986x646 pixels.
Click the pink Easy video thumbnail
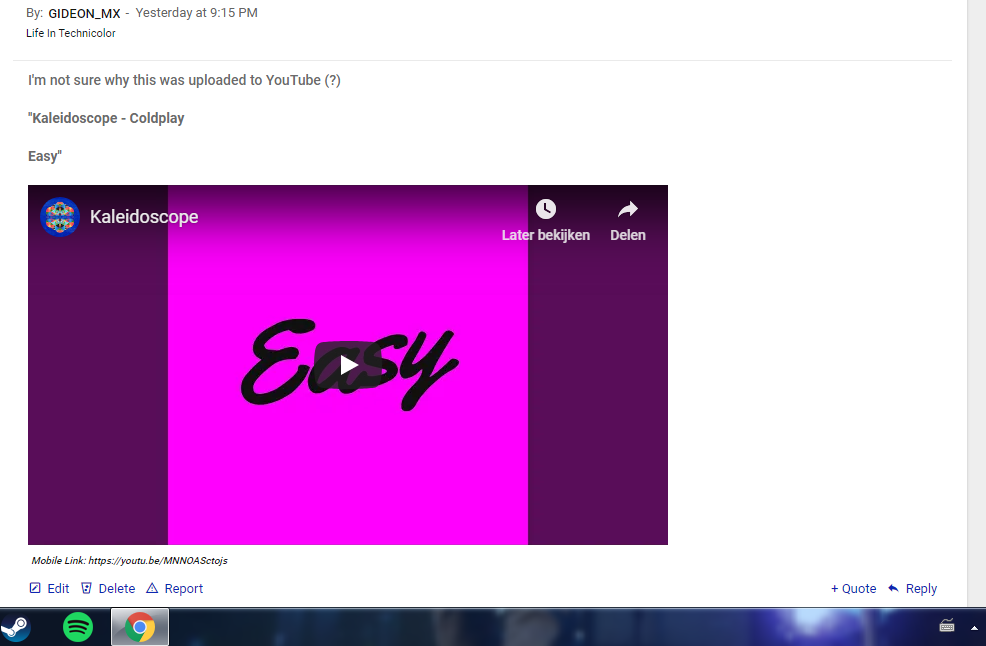tap(348, 365)
